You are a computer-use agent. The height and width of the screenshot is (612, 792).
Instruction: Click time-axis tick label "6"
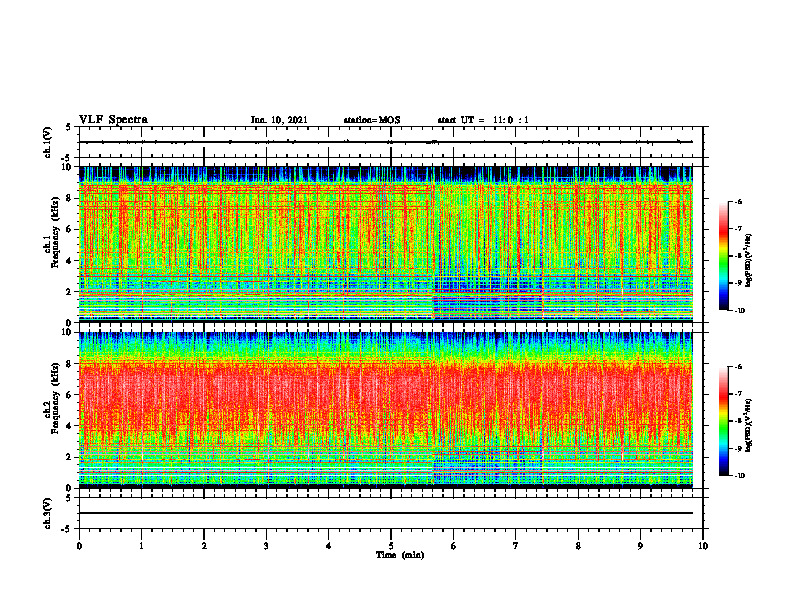(454, 546)
